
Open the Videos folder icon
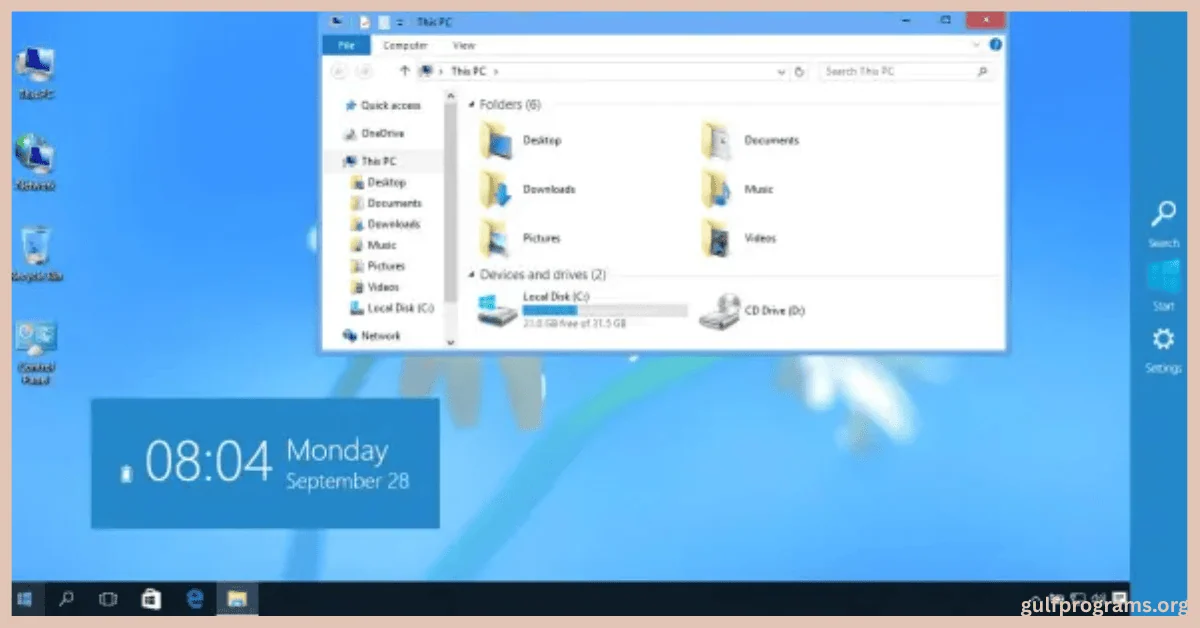tap(717, 238)
